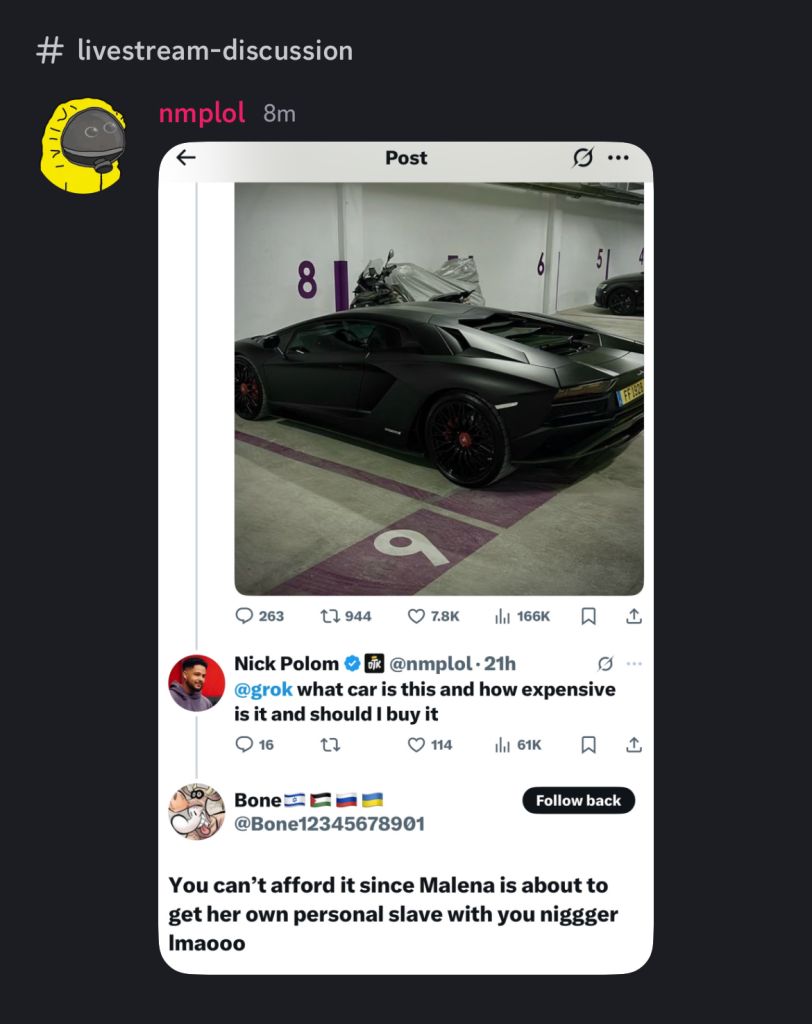Click the Follow back button
Screen dimensions: 812x1024
(578, 800)
